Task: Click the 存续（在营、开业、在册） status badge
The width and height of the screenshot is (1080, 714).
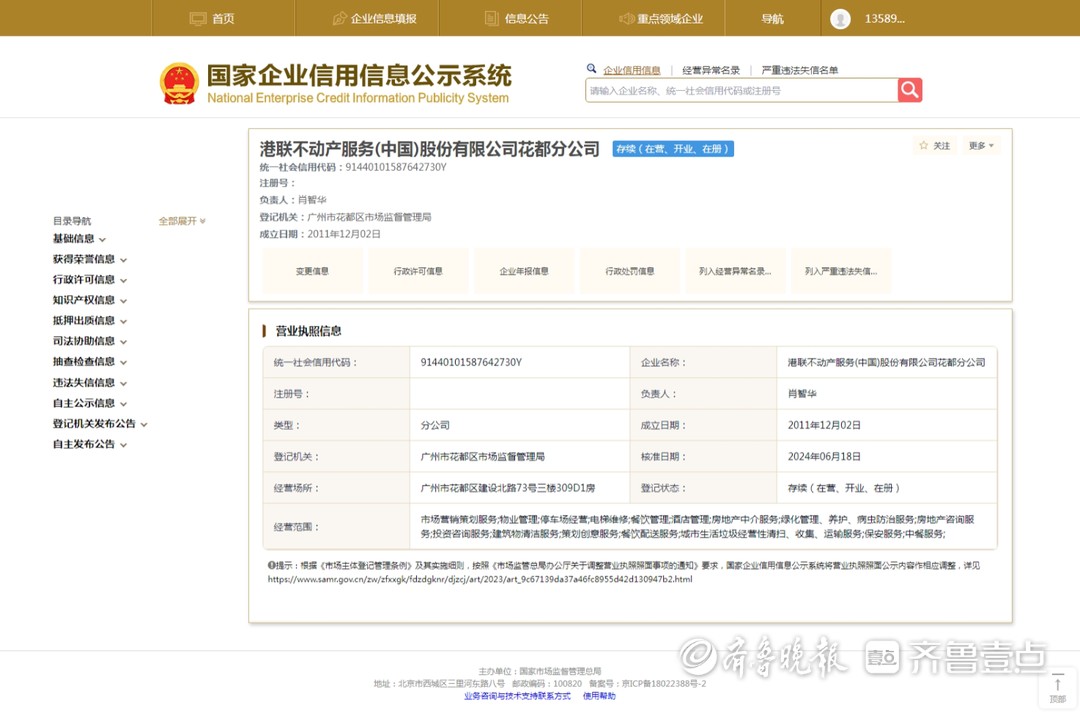Action: 673,149
